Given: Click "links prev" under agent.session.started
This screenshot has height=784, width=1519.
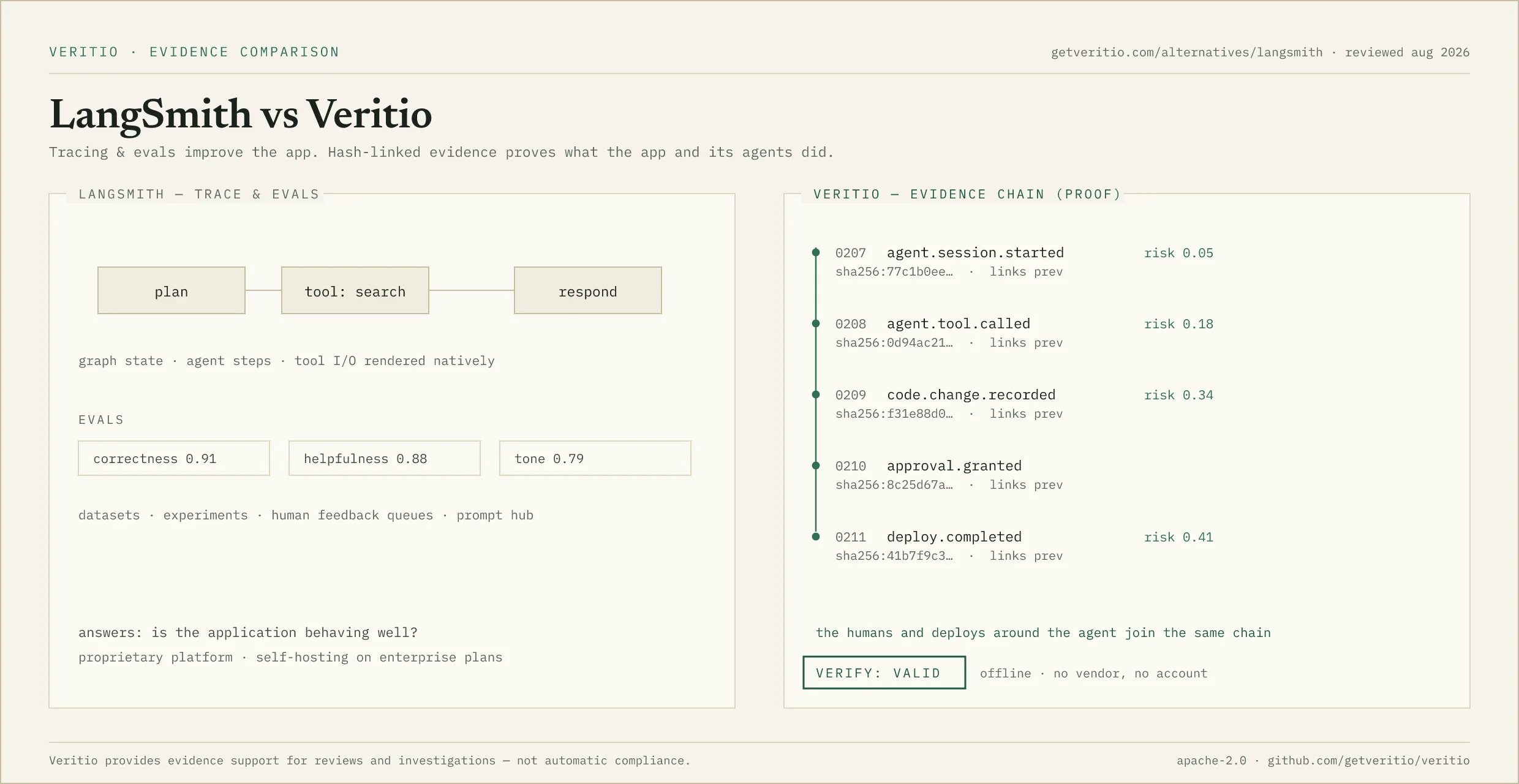Looking at the screenshot, I should pos(1026,271).
